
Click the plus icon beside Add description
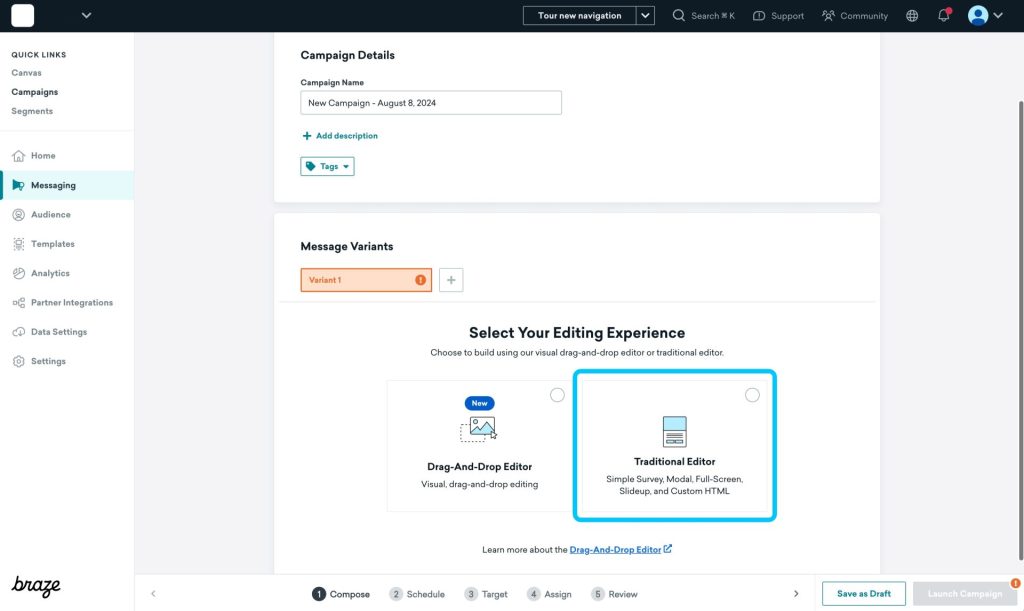307,136
